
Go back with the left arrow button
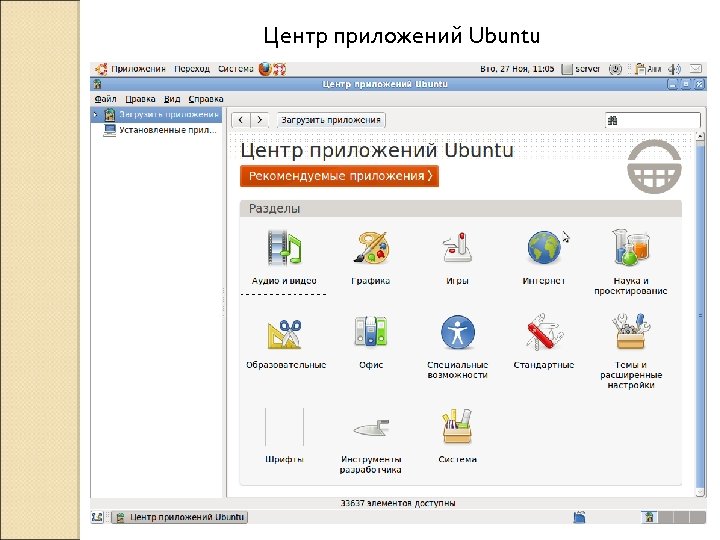pos(241,120)
